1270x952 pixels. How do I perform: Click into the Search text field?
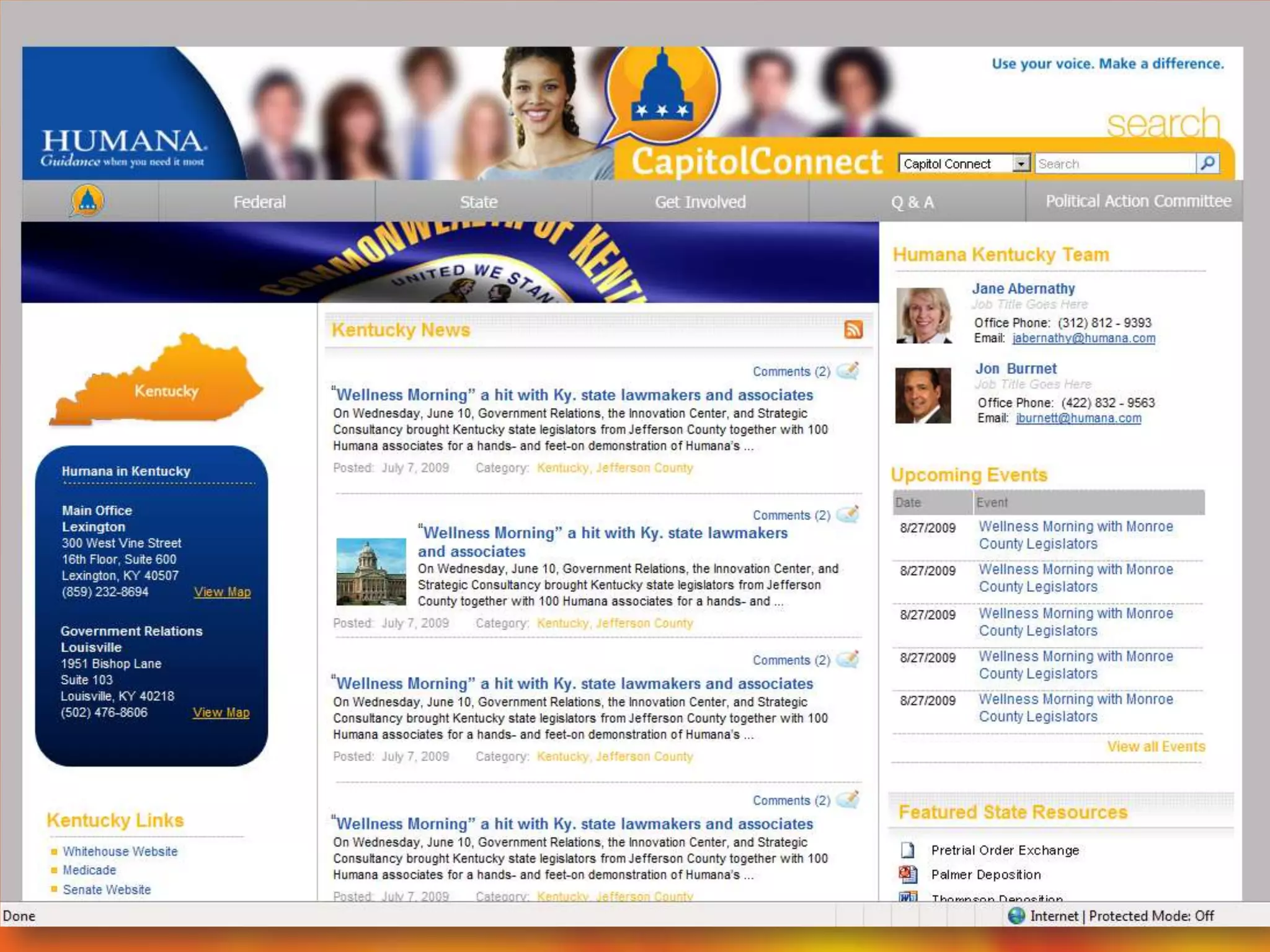[x=1115, y=164]
